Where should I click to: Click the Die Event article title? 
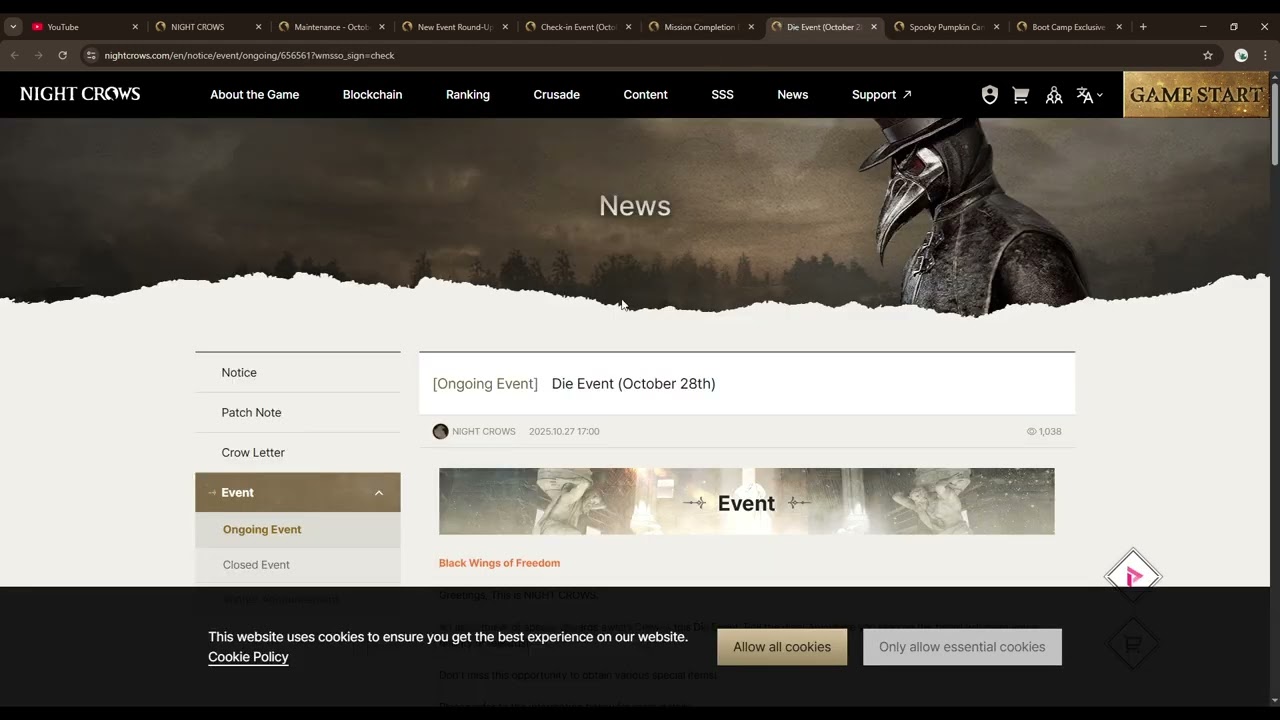[633, 383]
